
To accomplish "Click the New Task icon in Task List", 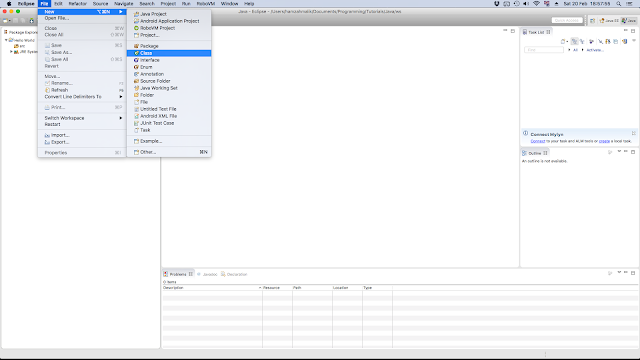I will click(x=563, y=42).
